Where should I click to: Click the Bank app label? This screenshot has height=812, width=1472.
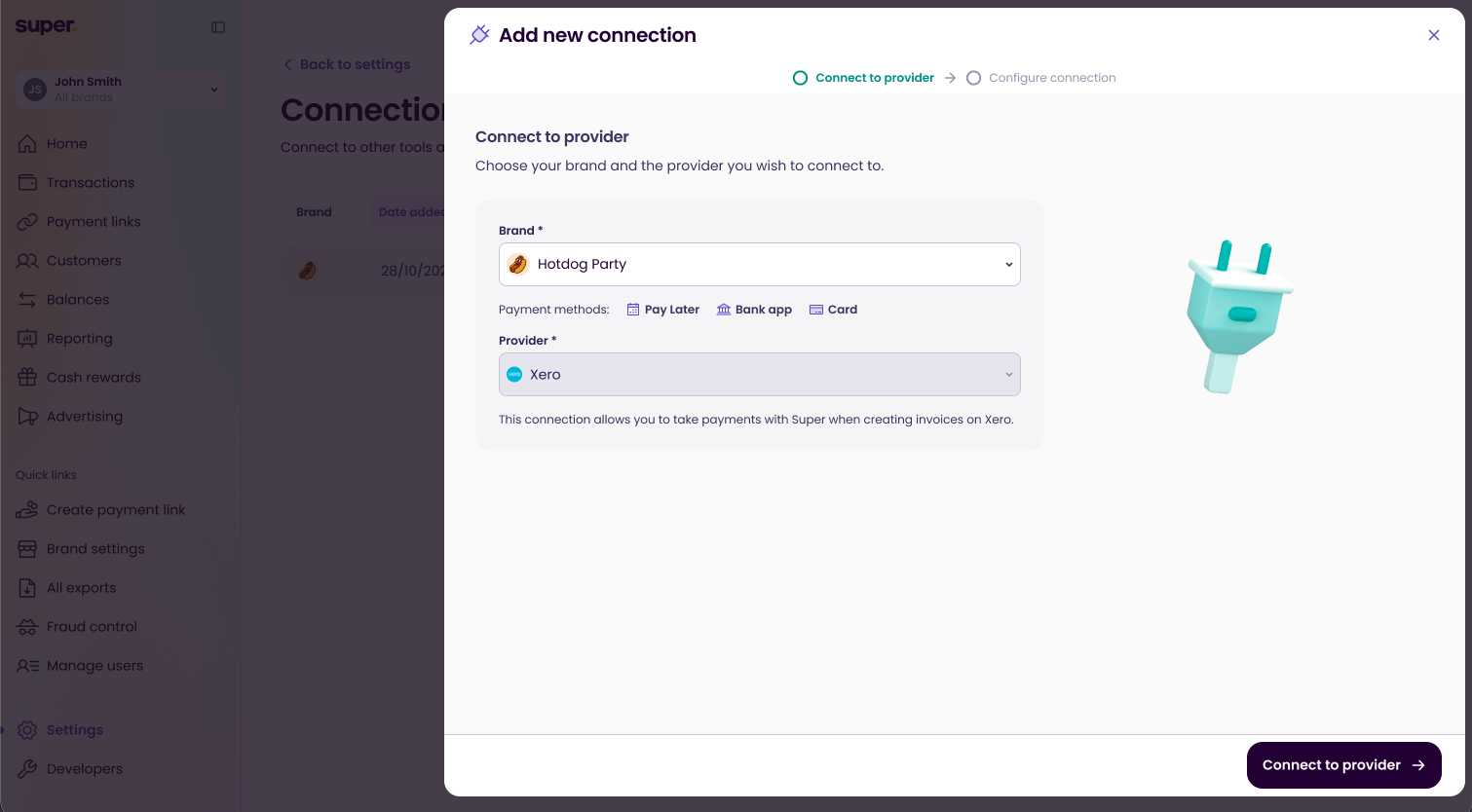coord(764,310)
